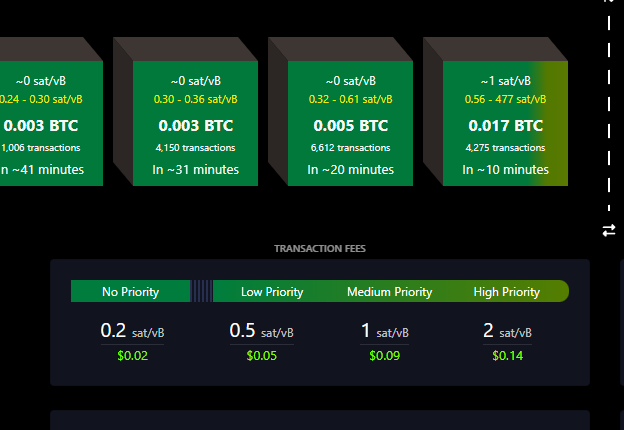Viewport: 624px width, 430px height.
Task: Click the 1 sat/vB medium fee value
Action: click(x=384, y=331)
